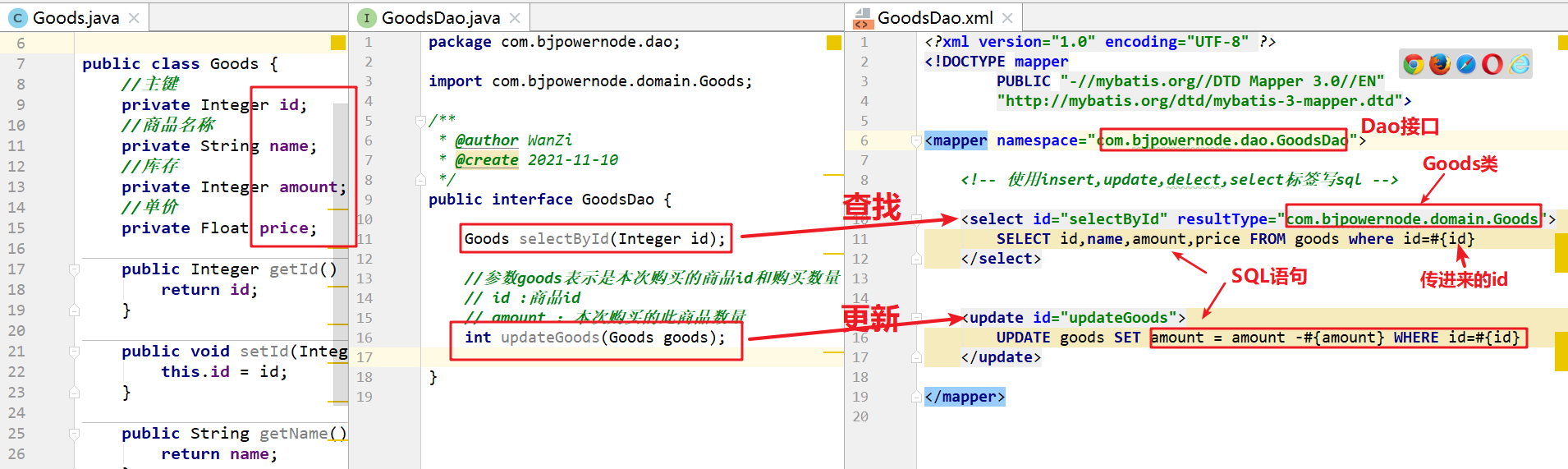Open the XML preview in Chrome browser icon
Screen dimensions: 1568x469
[x=1414, y=64]
